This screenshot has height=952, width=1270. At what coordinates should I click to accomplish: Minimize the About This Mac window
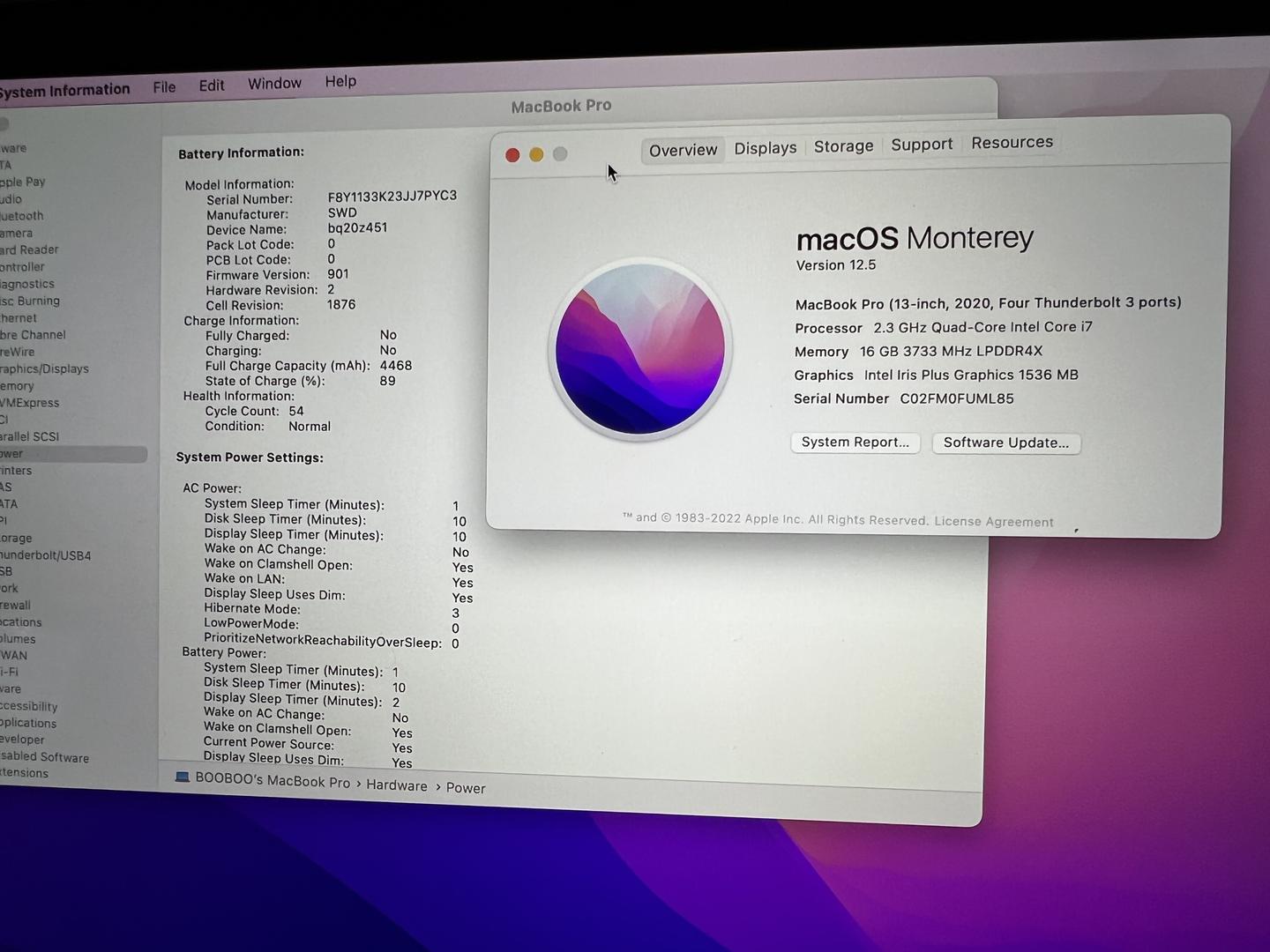coord(536,154)
